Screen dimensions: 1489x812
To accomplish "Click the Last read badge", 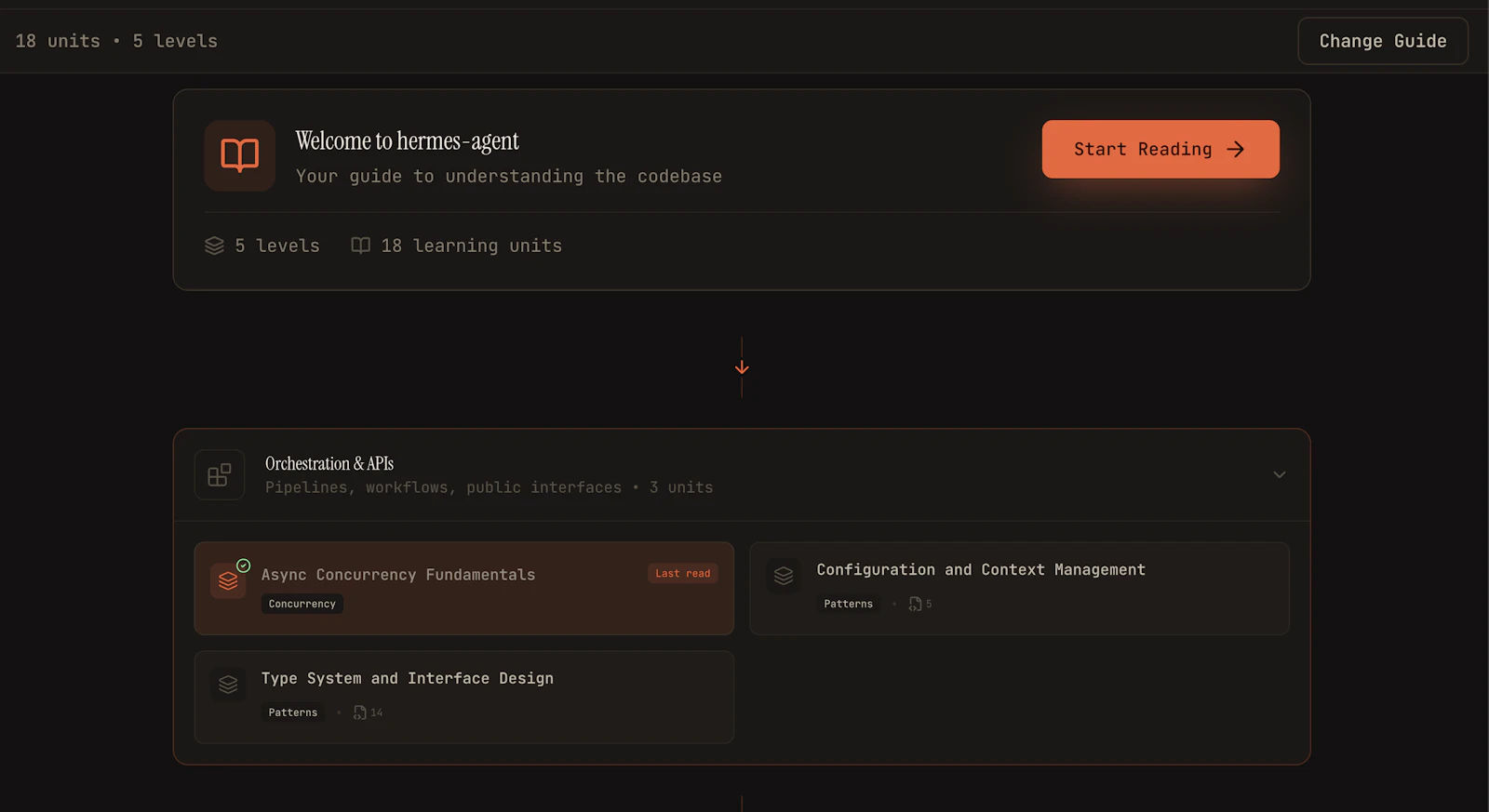I will point(683,574).
